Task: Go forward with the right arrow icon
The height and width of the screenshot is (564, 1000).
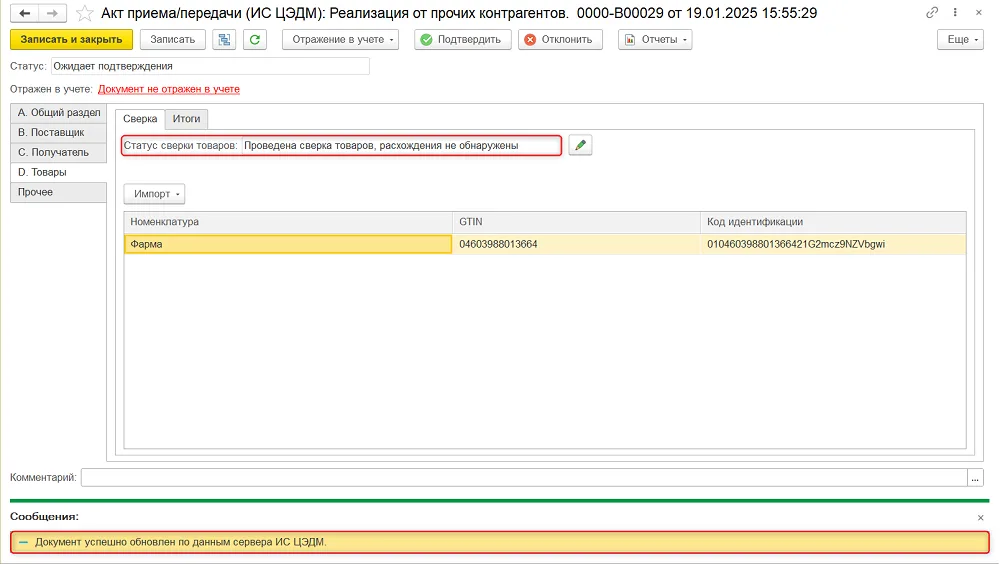Action: click(52, 13)
